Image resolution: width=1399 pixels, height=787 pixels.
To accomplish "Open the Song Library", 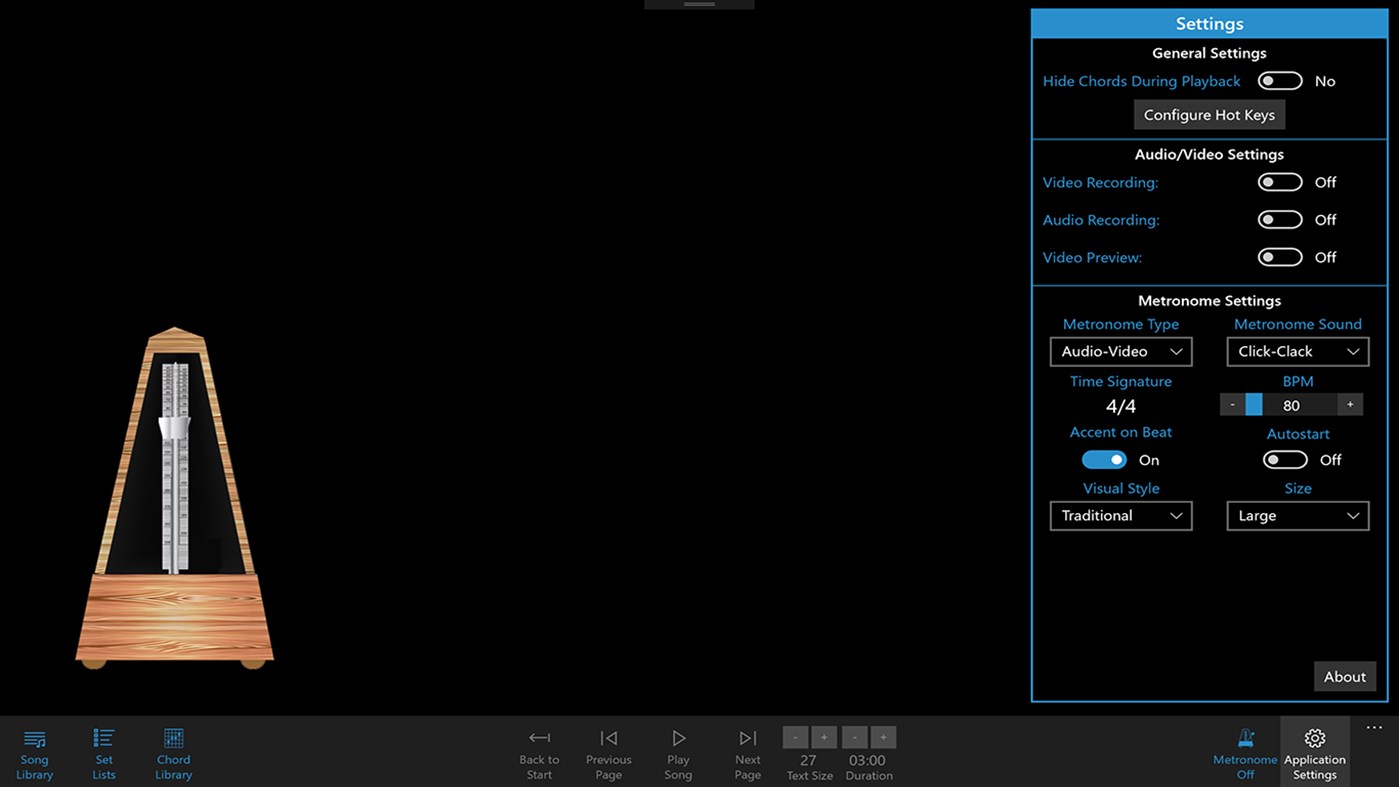I will tap(34, 752).
